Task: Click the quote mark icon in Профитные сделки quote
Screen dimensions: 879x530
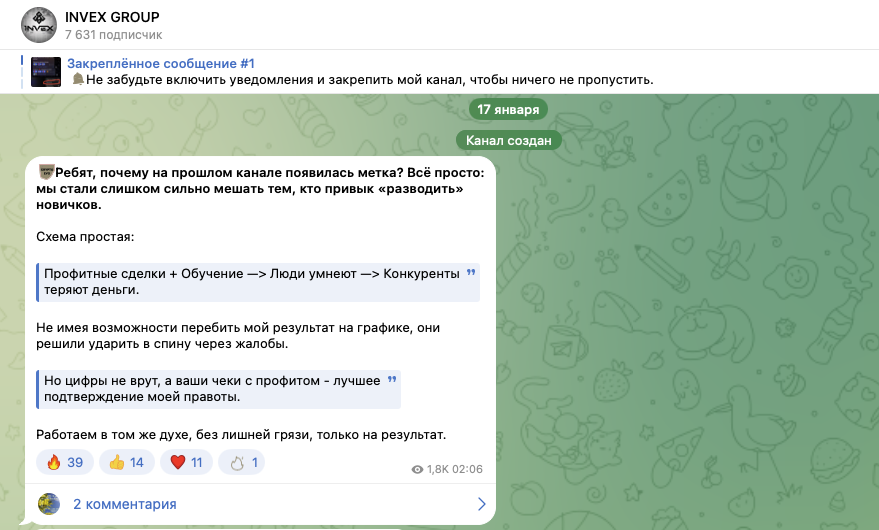Action: click(472, 272)
